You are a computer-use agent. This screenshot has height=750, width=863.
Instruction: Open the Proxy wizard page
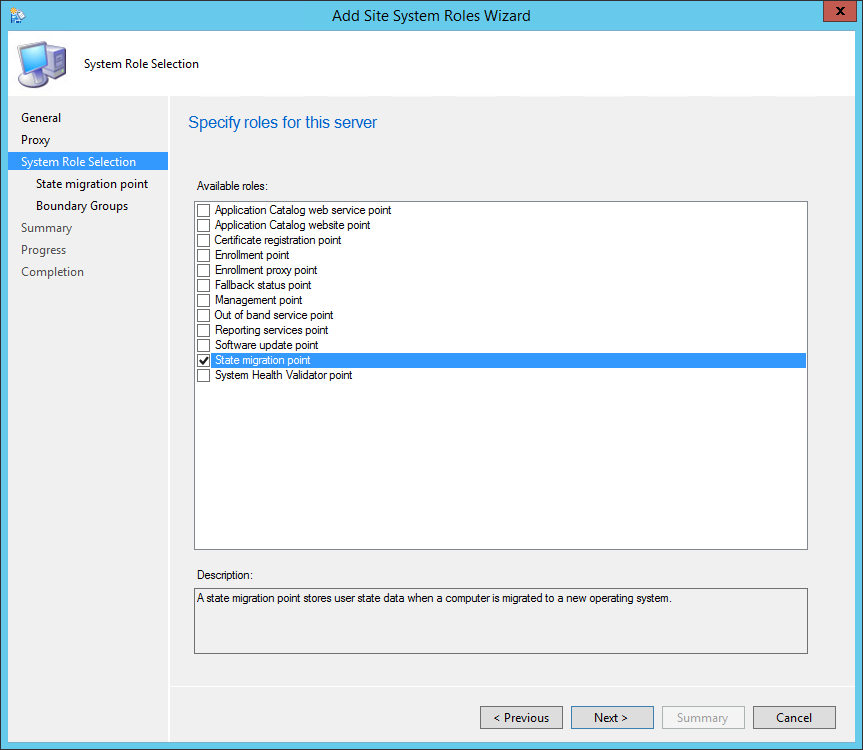[x=35, y=140]
